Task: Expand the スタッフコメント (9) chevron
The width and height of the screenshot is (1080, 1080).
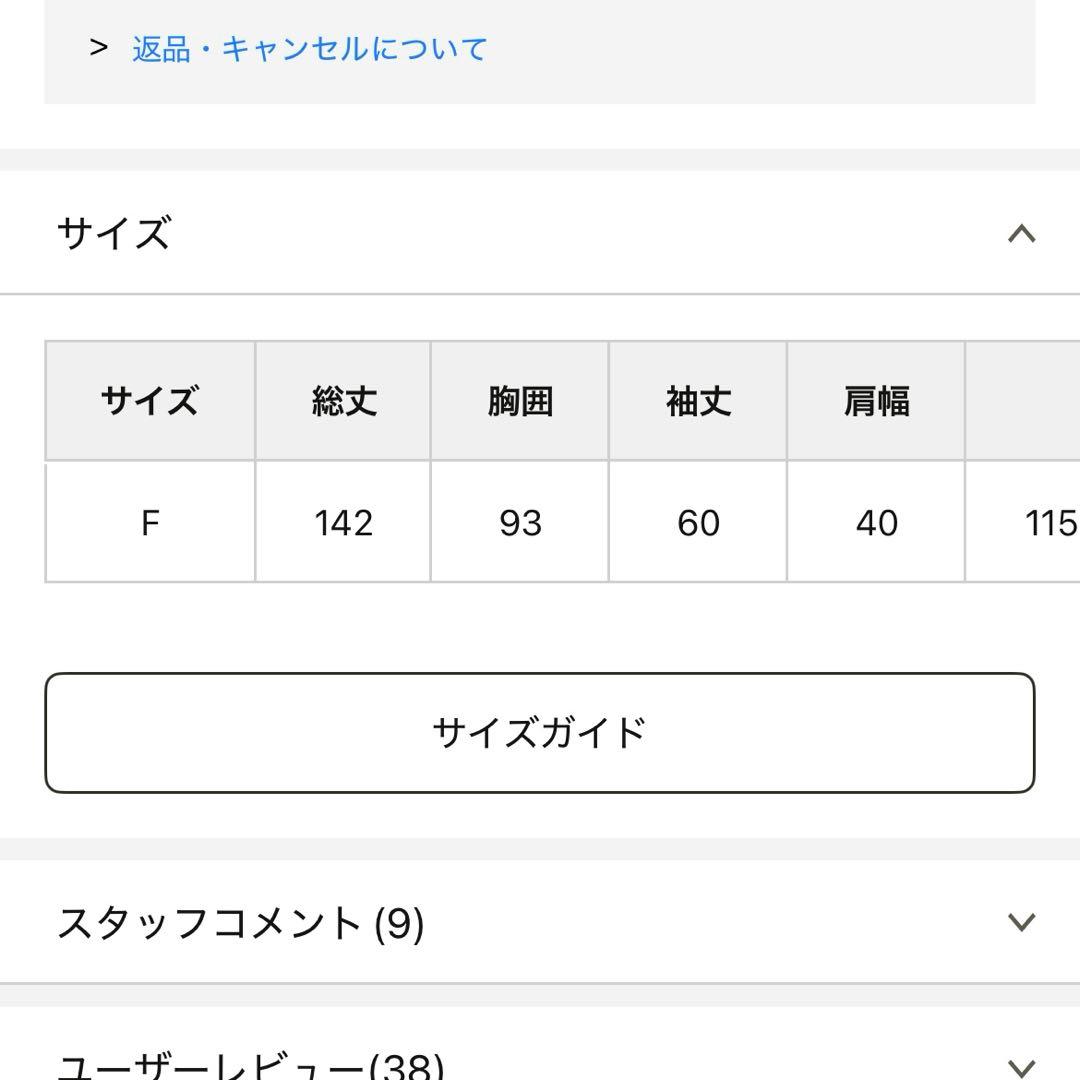Action: [1021, 922]
